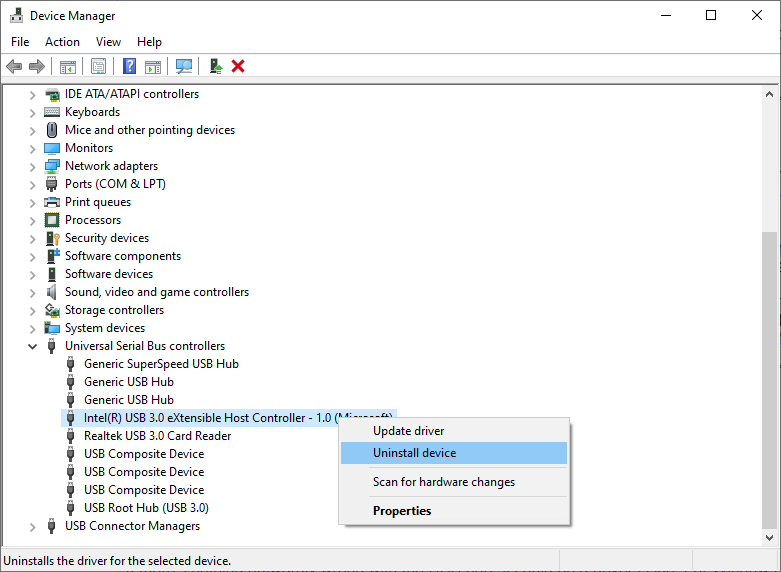Collapse the Universal Serial Bus controllers node

tap(32, 346)
